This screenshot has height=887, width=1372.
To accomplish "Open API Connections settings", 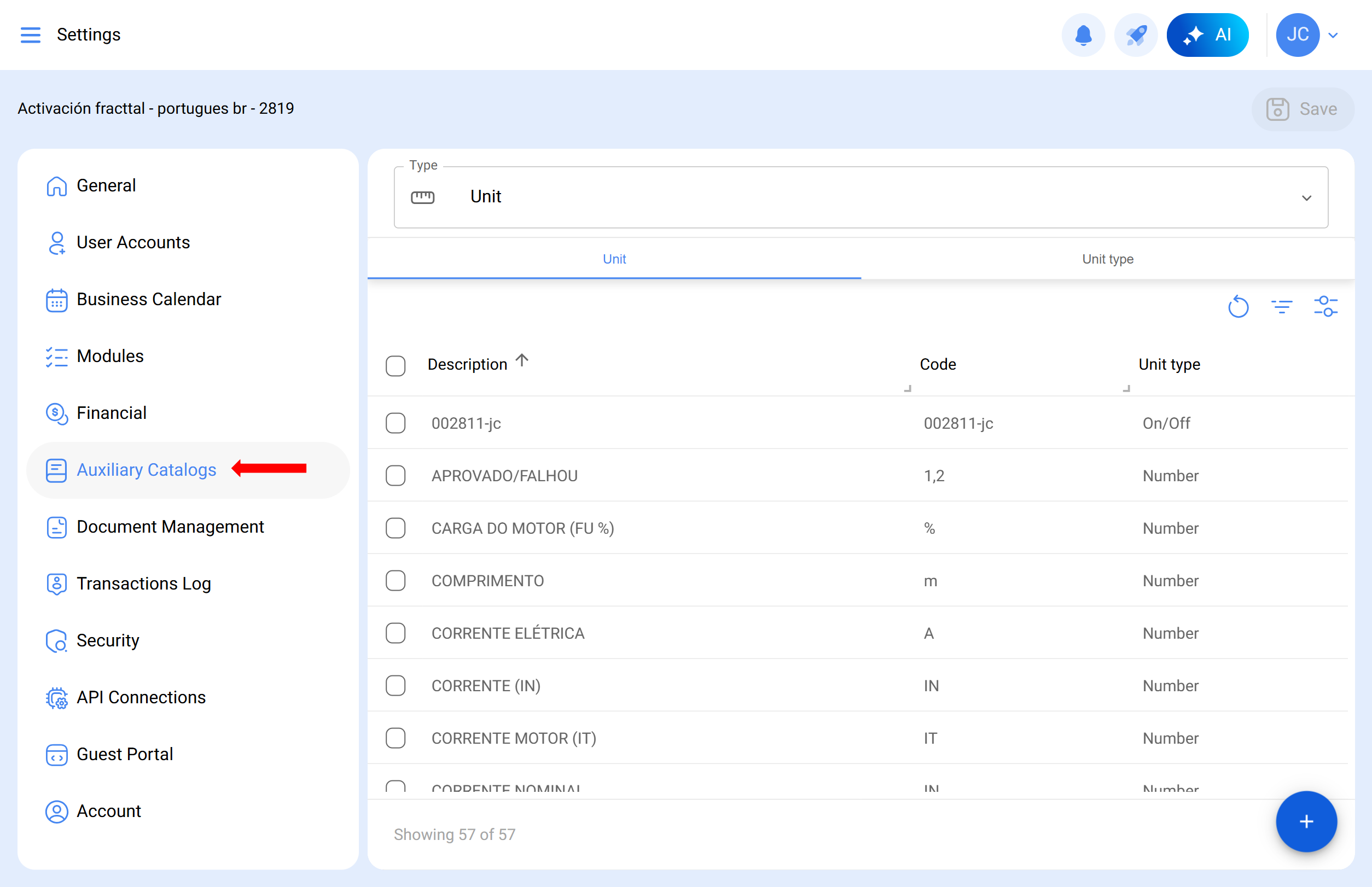I will [x=141, y=697].
